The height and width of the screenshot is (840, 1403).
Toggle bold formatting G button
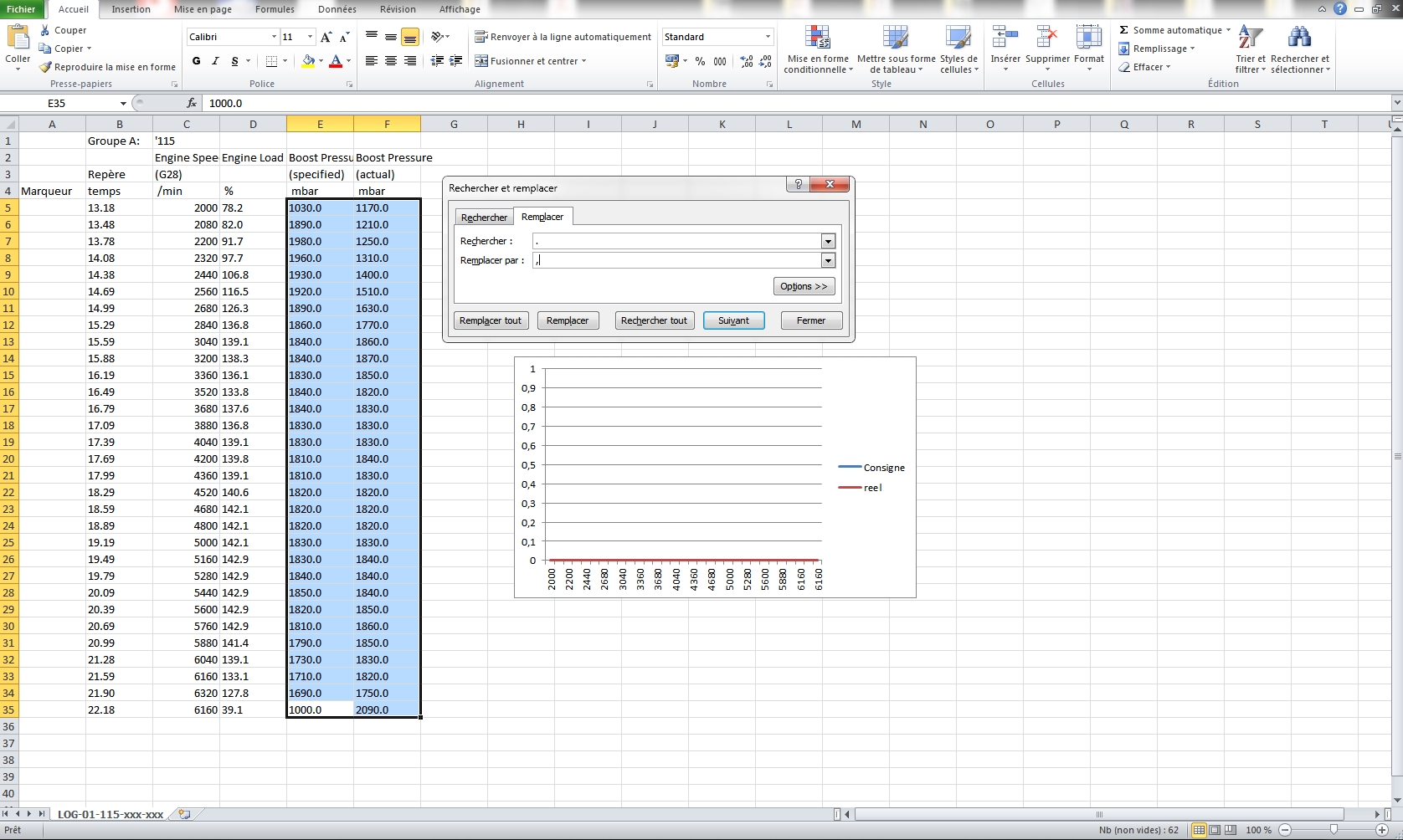click(196, 61)
